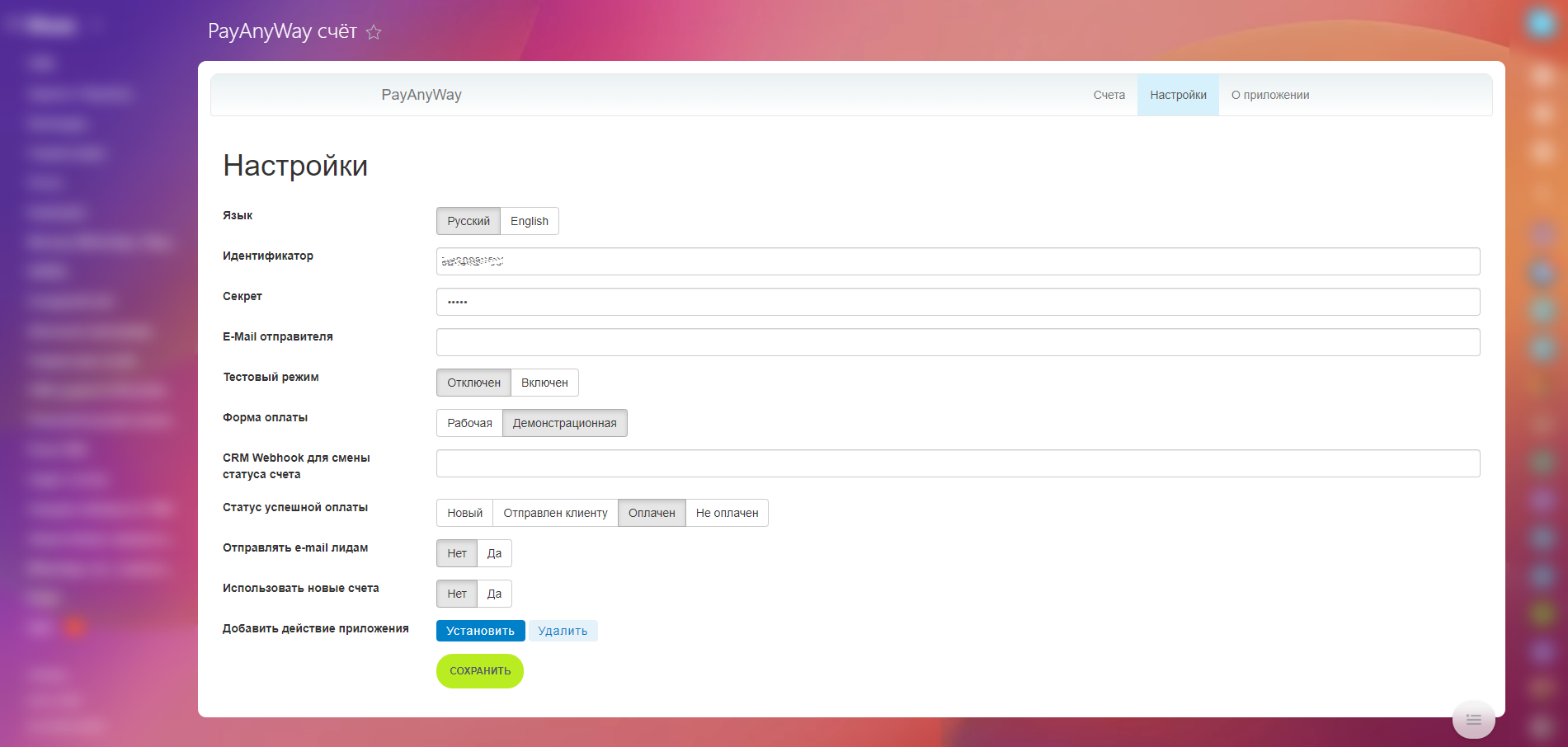The image size is (1568, 747).
Task: Select Русский language option
Action: click(x=469, y=221)
